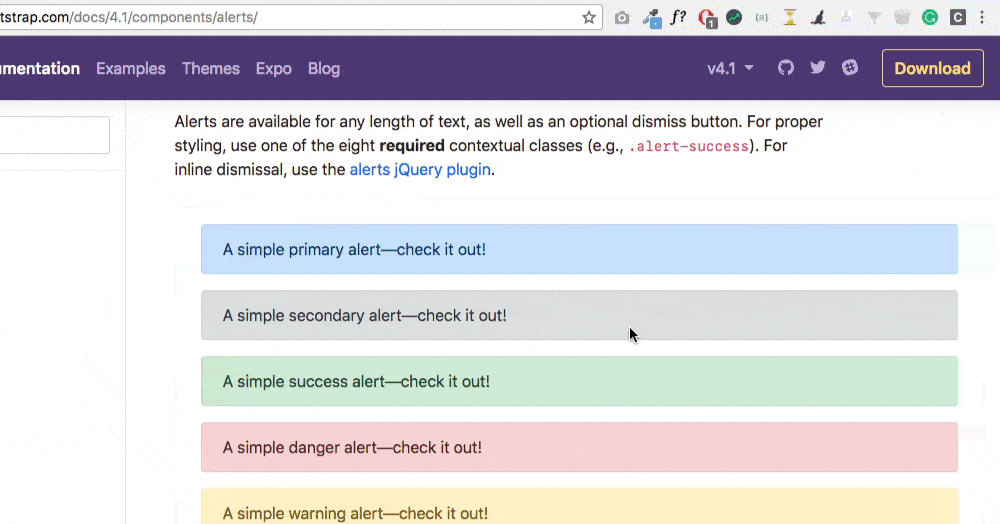Click the Download button
This screenshot has width=1000, height=524.
(932, 68)
